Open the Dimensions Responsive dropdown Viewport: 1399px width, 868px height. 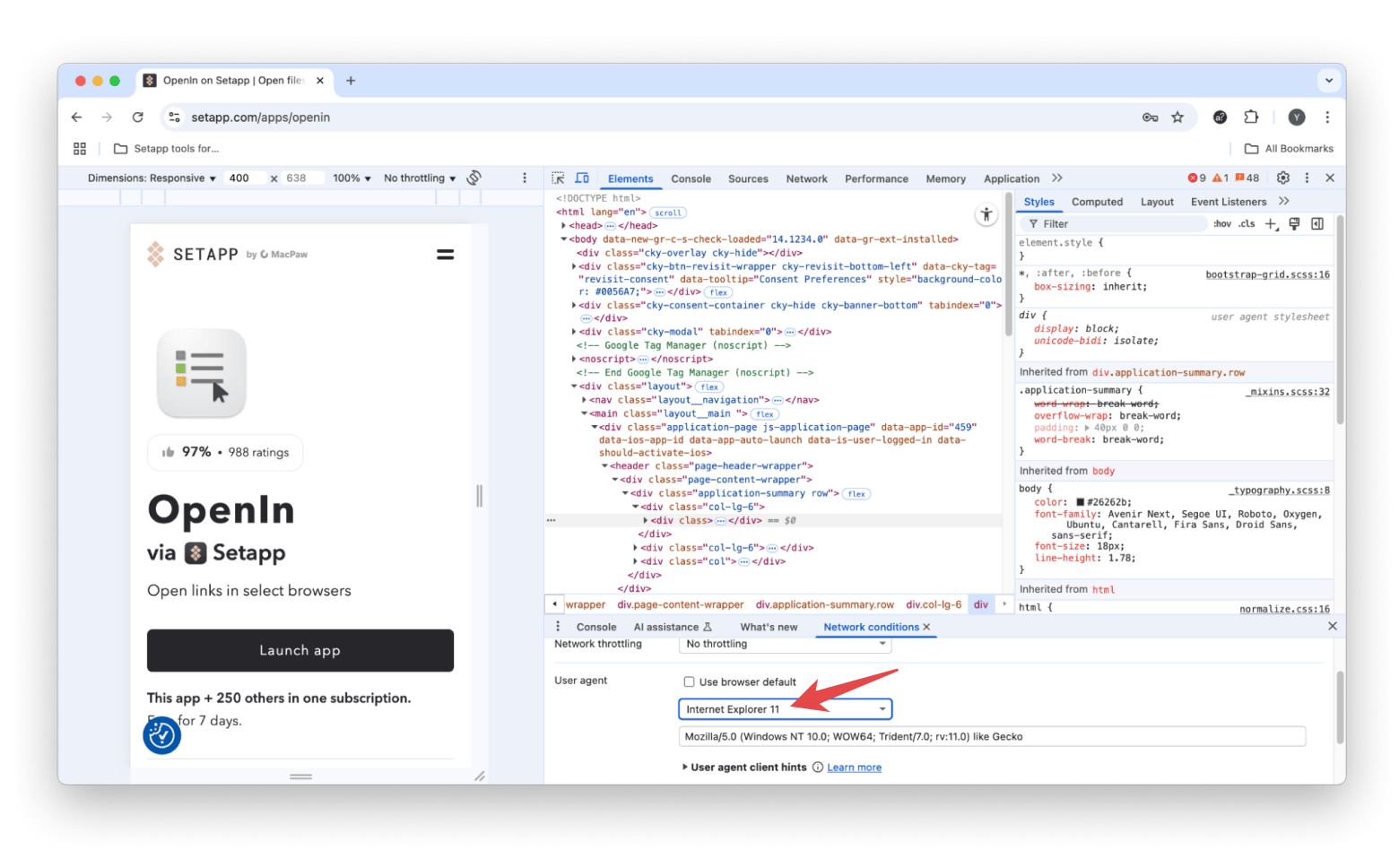pyautogui.click(x=152, y=178)
